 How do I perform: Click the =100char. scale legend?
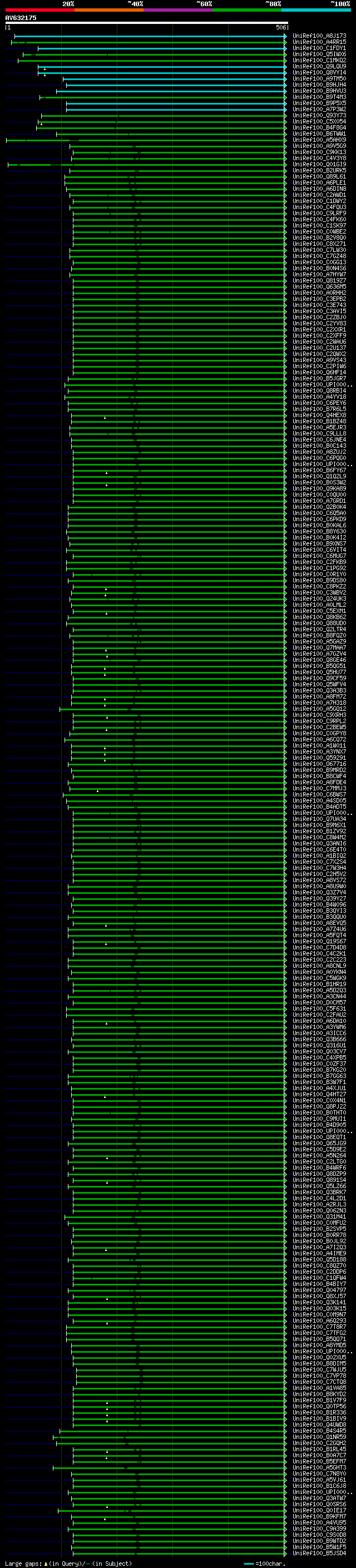pyautogui.click(x=265, y=1563)
